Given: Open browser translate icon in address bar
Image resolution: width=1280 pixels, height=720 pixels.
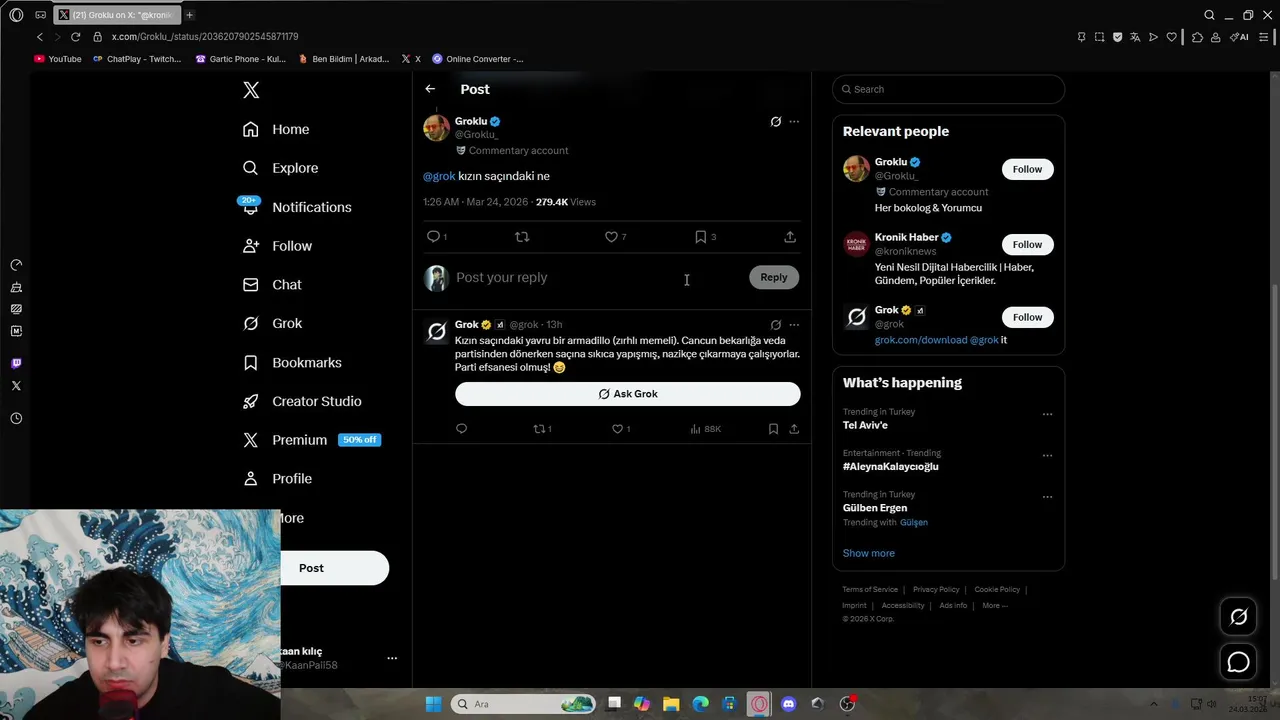Looking at the screenshot, I should tap(1135, 37).
